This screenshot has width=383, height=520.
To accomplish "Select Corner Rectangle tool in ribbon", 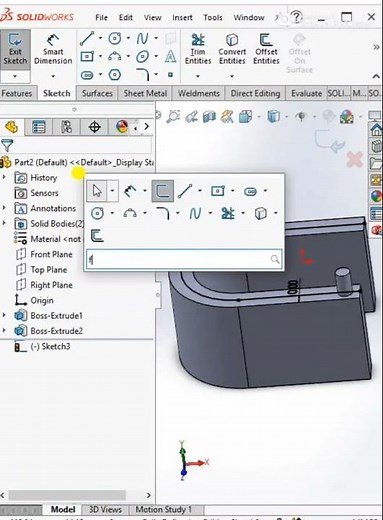I will point(87,56).
